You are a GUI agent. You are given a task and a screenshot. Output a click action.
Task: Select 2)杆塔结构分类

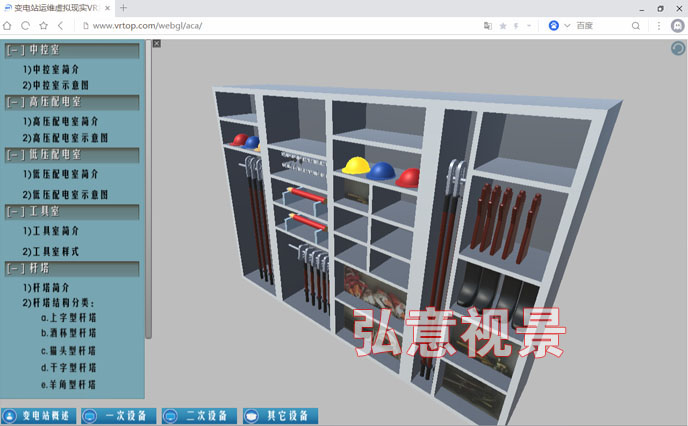[x=58, y=303]
